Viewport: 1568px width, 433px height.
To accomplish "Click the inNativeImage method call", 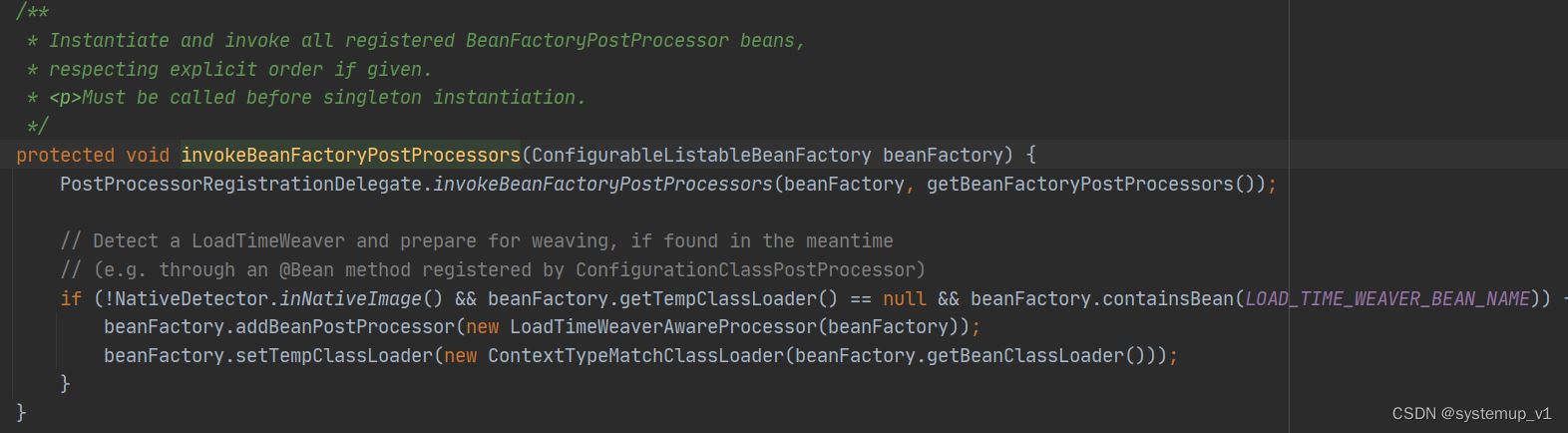I will 350,298.
